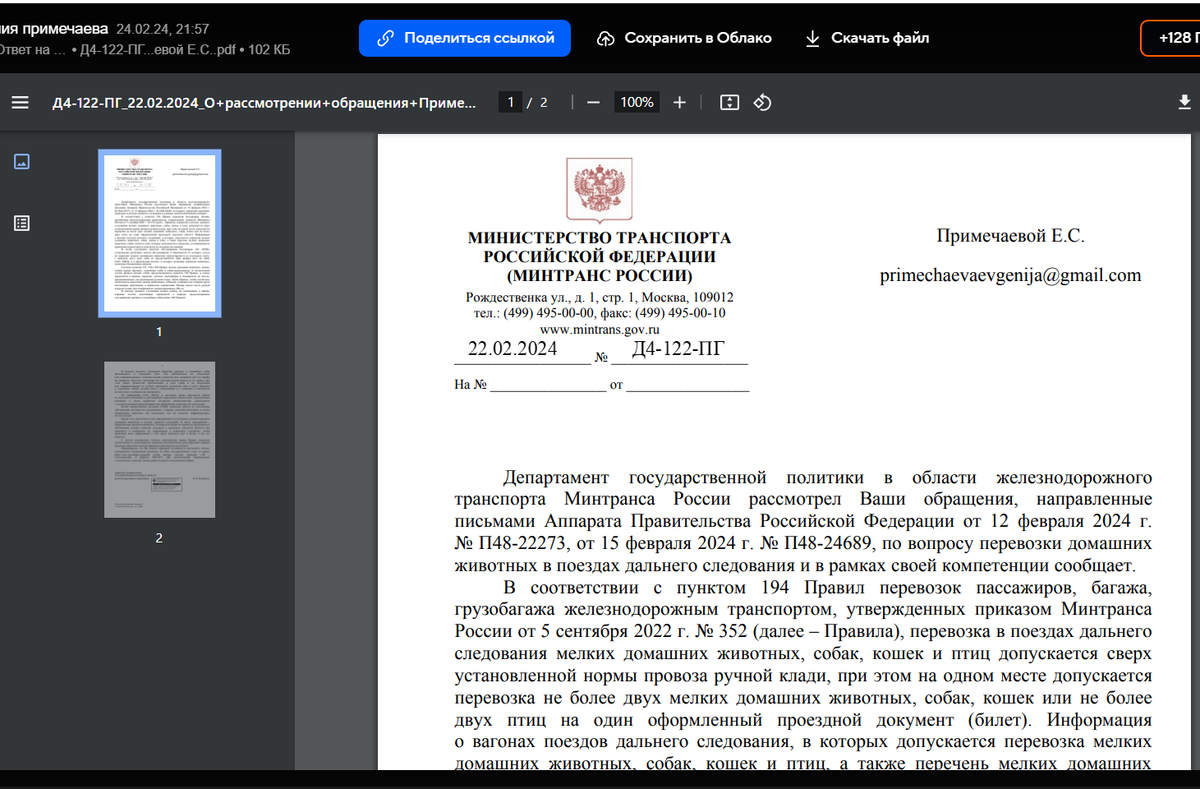This screenshot has height=789, width=1200.
Task: Click the cloud upload icon
Action: 605,38
